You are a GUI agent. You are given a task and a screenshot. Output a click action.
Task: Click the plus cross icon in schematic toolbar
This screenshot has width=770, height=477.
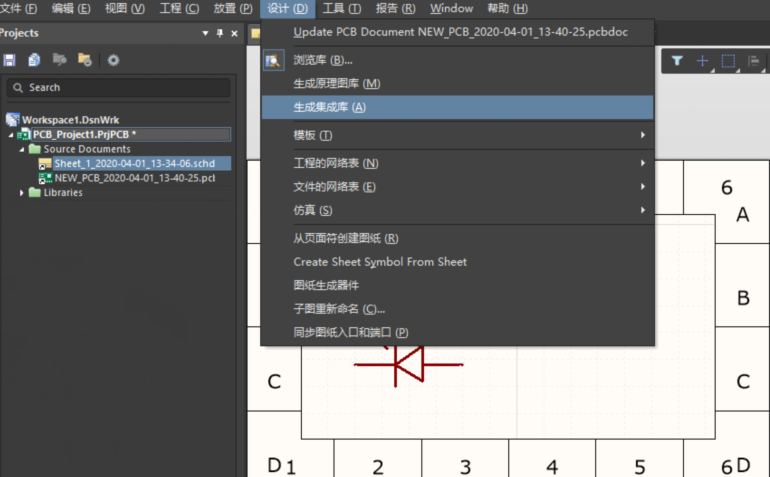tap(702, 61)
